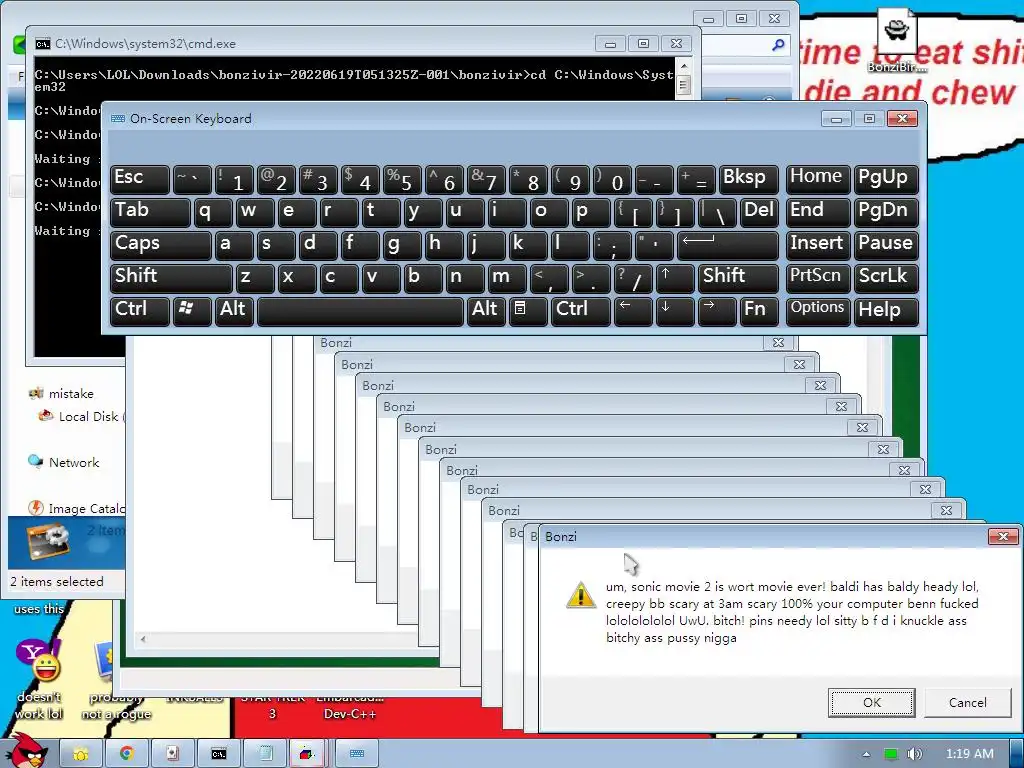Viewport: 1024px width, 768px height.
Task: Switch to cmd.exe from the taskbar
Action: tap(219, 754)
